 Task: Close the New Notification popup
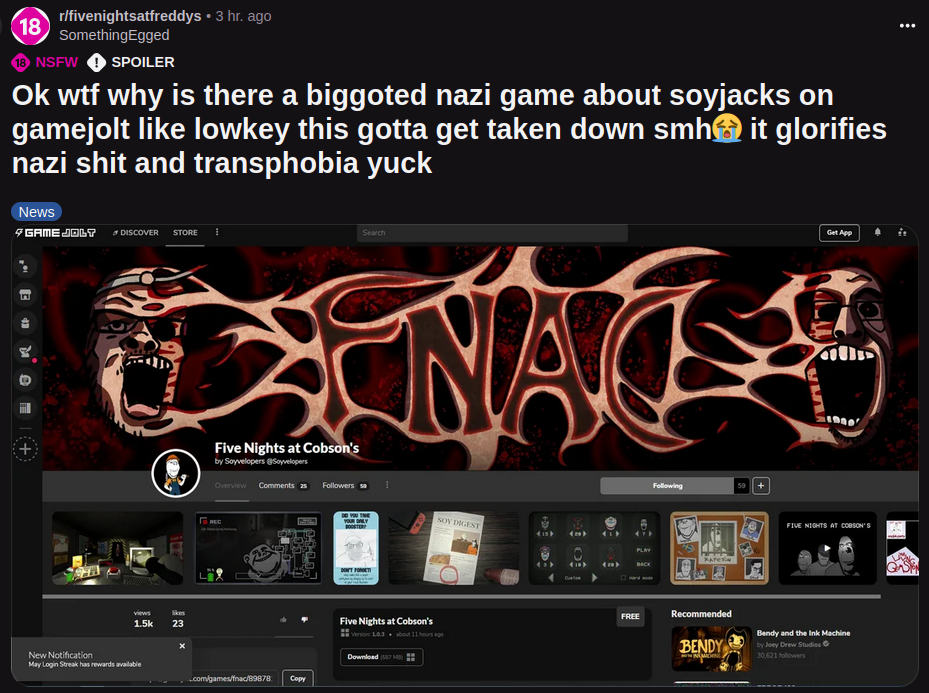182,646
